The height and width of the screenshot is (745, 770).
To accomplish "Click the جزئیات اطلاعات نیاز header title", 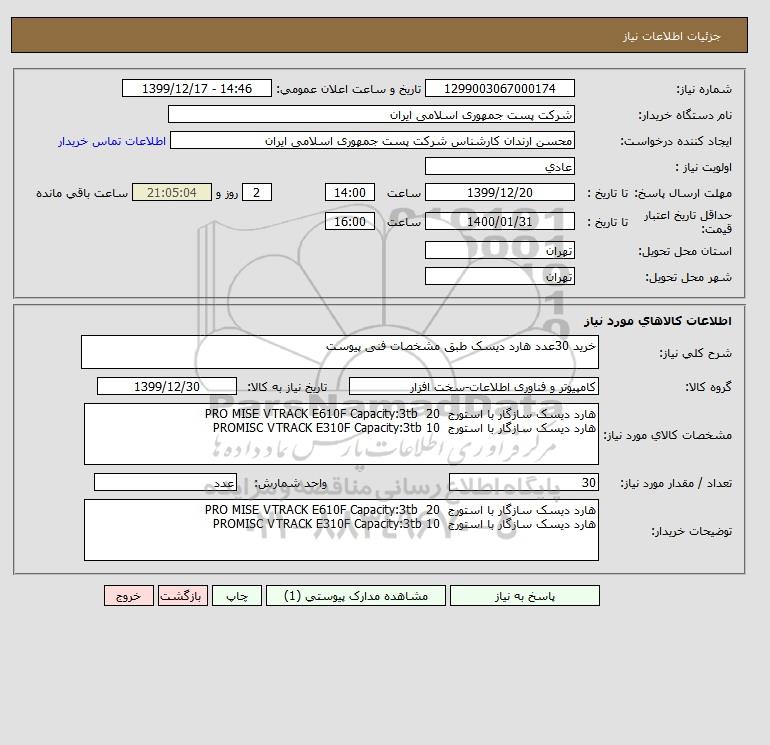I will 671,36.
